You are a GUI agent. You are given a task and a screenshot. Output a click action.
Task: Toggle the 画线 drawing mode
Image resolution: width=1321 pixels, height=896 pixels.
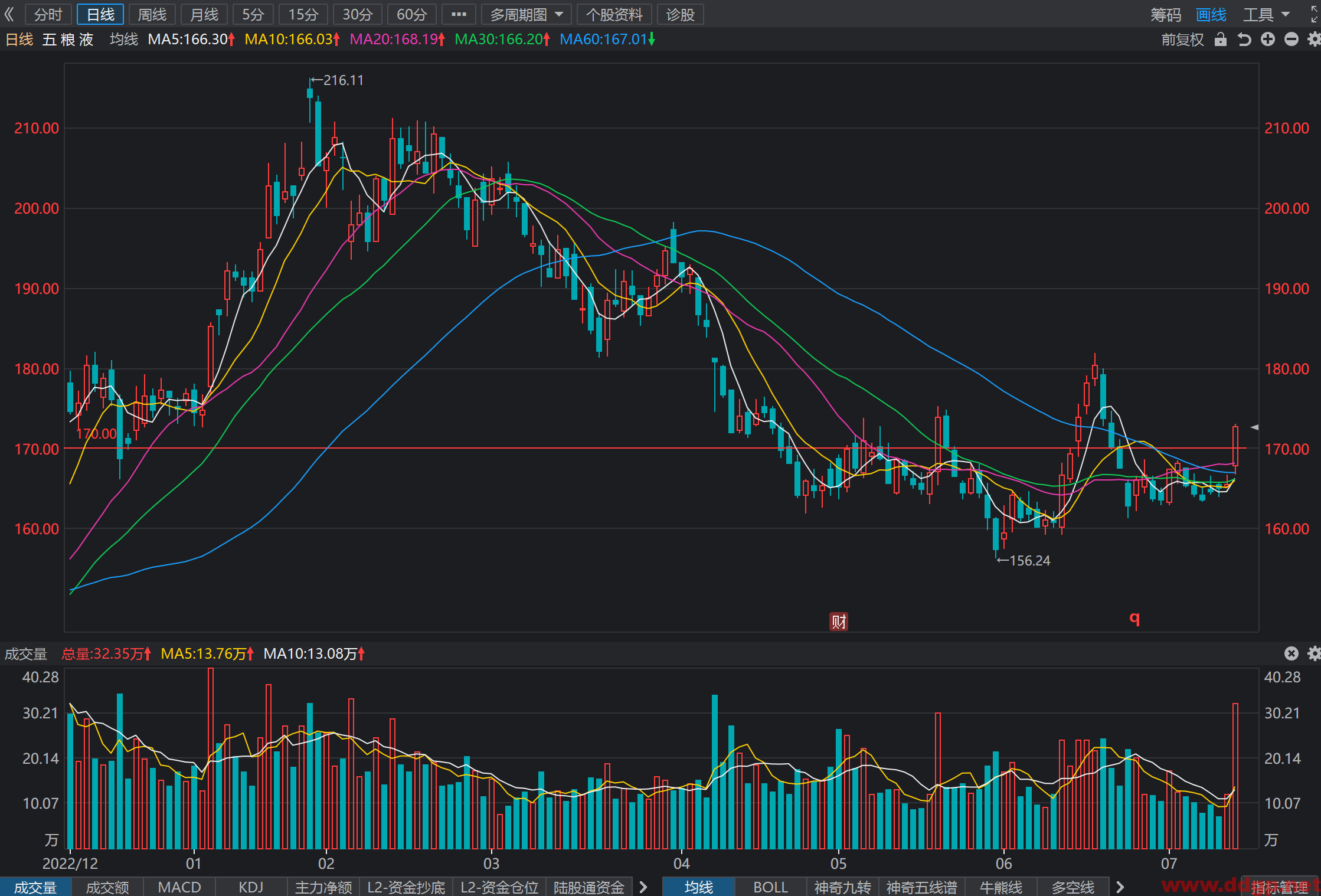click(x=1211, y=15)
